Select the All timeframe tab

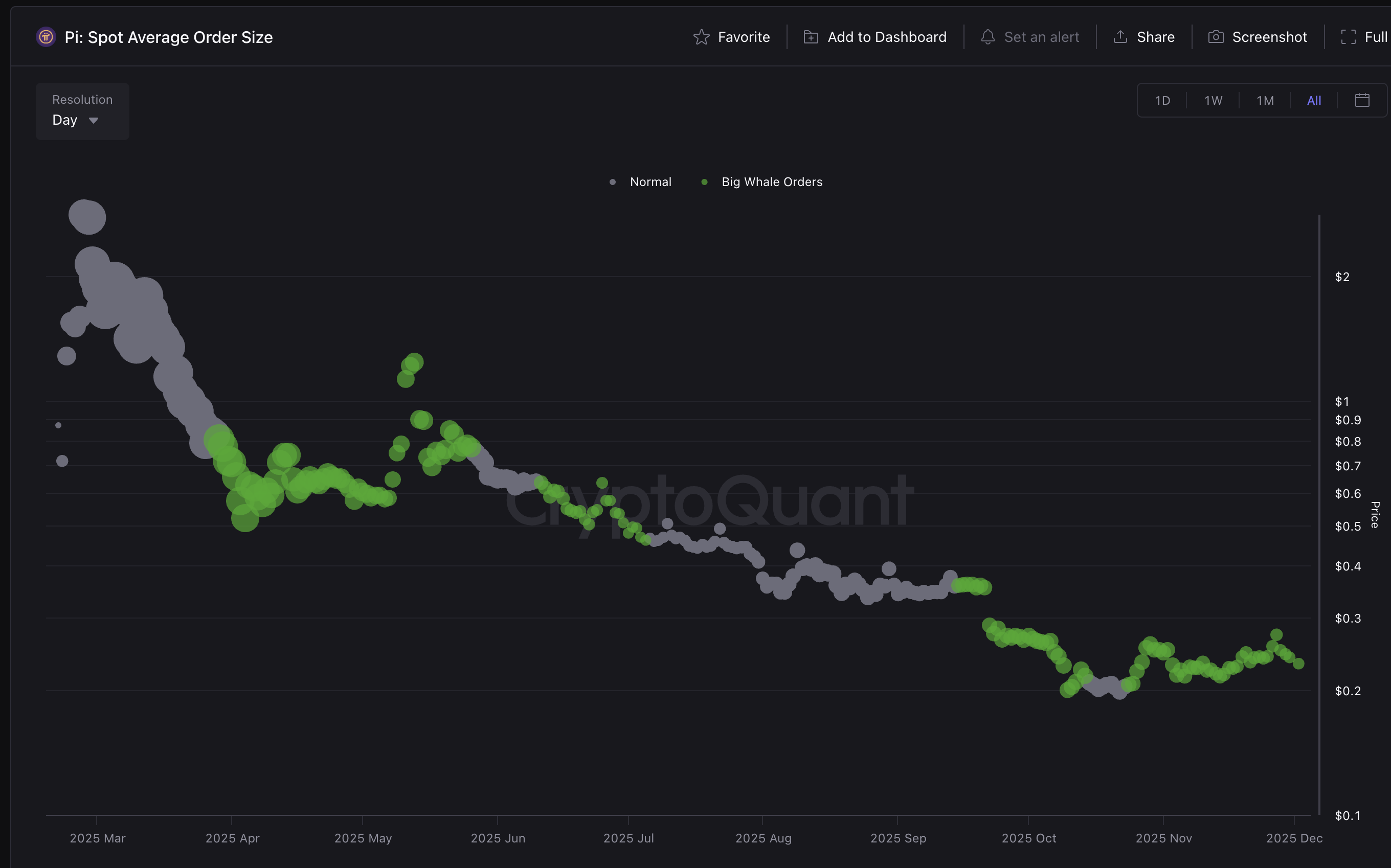click(1314, 100)
